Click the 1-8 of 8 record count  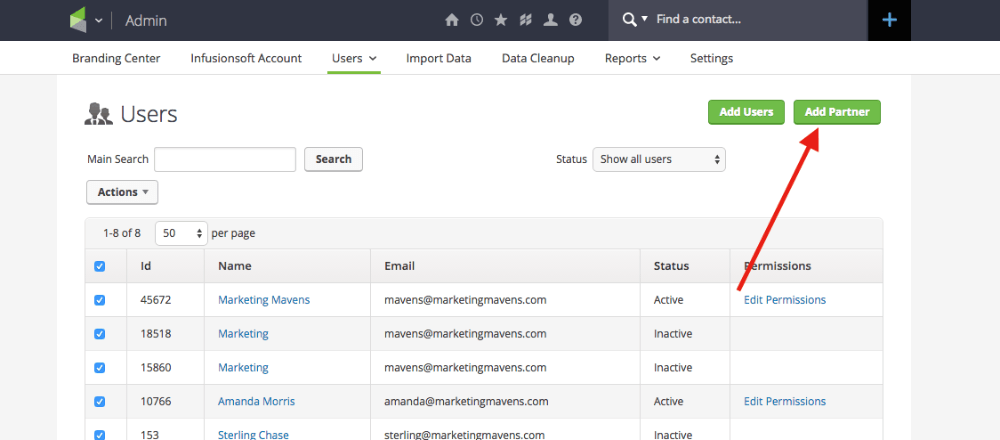click(122, 233)
